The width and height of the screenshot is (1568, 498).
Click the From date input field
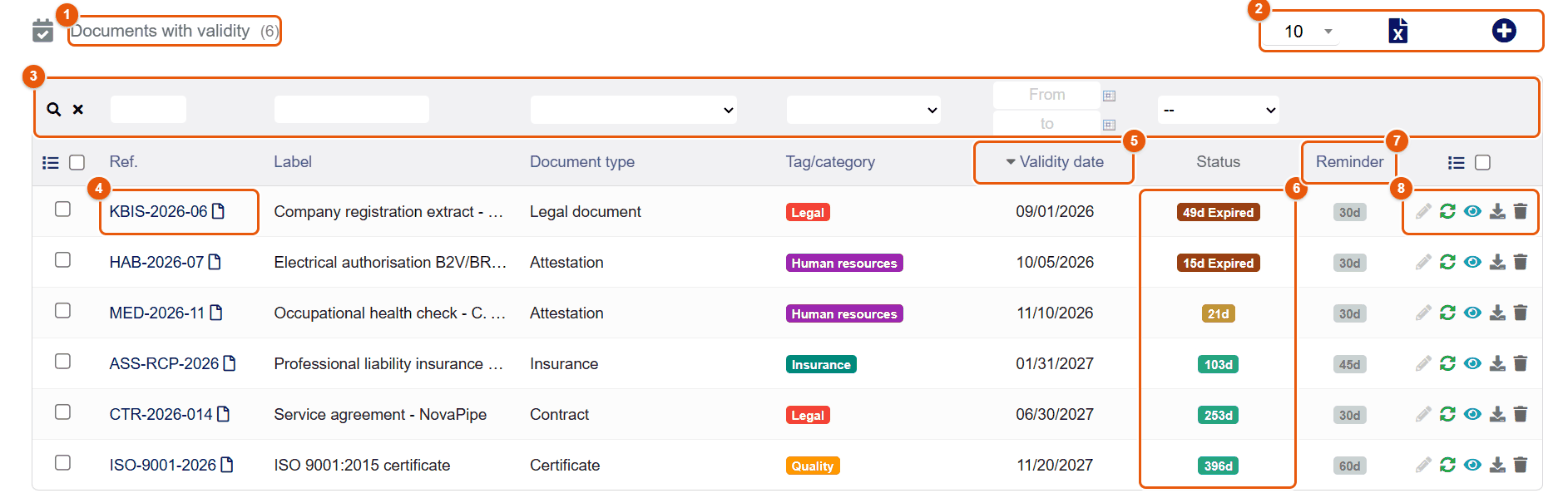(x=1046, y=95)
